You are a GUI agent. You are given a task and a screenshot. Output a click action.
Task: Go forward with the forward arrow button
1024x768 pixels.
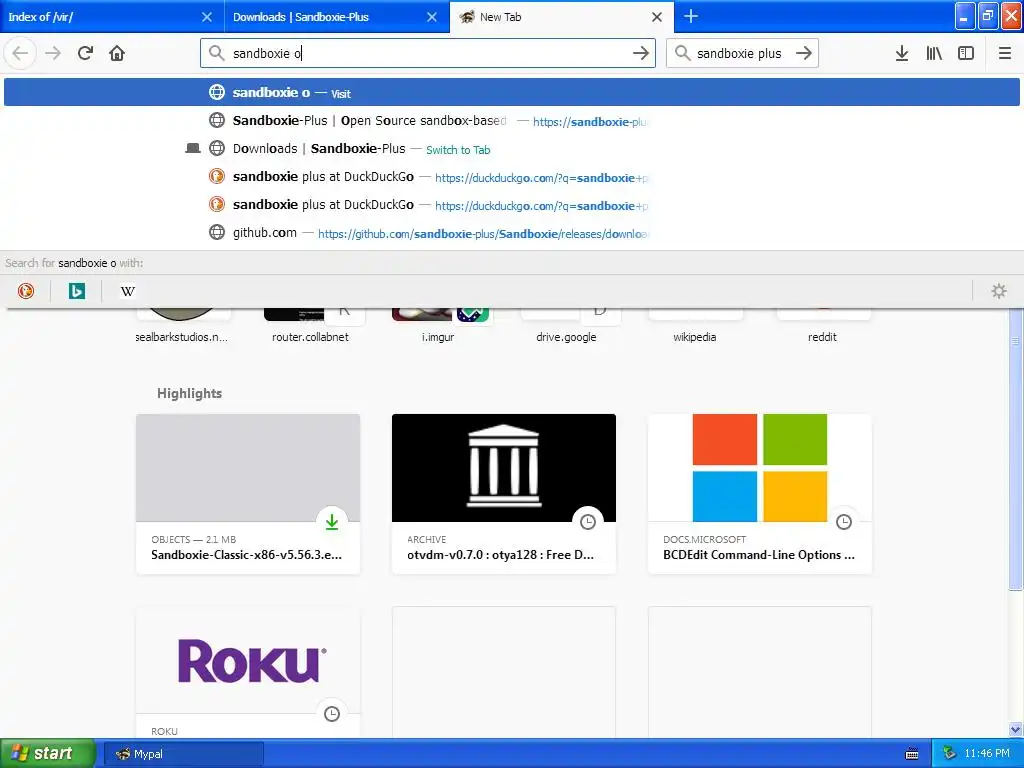tap(53, 53)
